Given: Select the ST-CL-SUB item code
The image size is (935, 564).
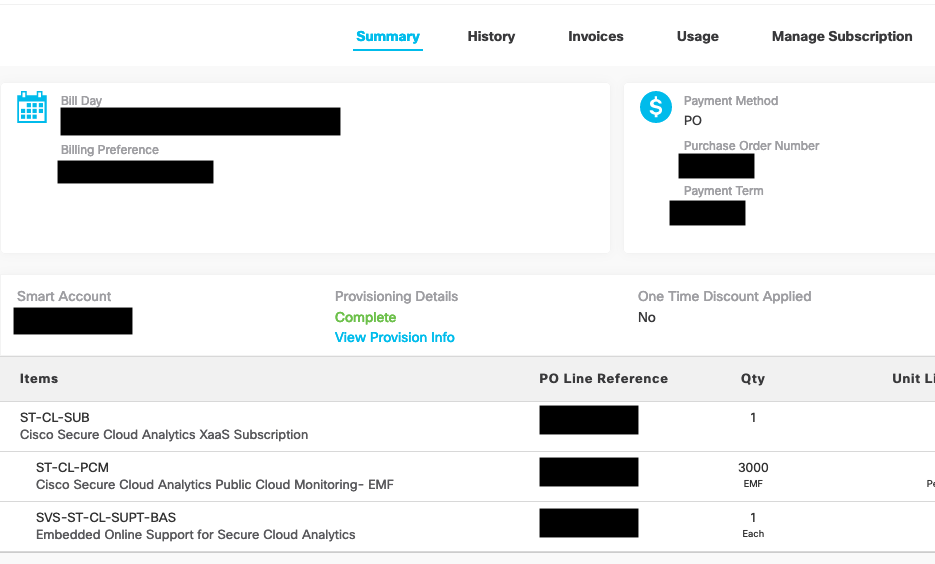Looking at the screenshot, I should [x=54, y=417].
